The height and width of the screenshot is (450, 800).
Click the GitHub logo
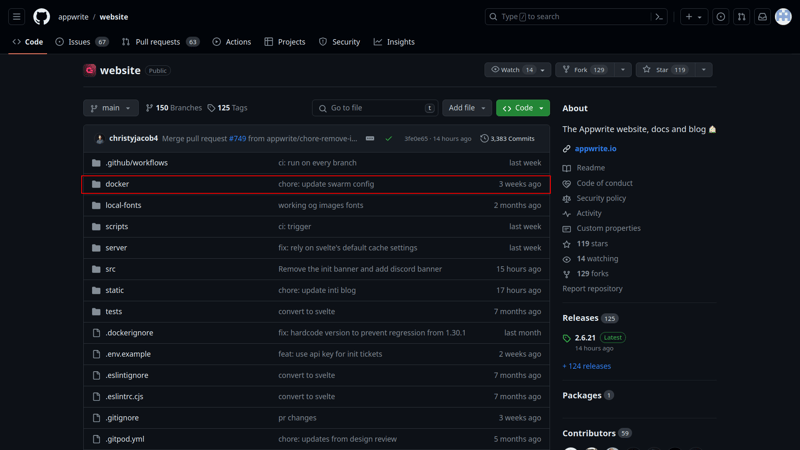tap(41, 17)
